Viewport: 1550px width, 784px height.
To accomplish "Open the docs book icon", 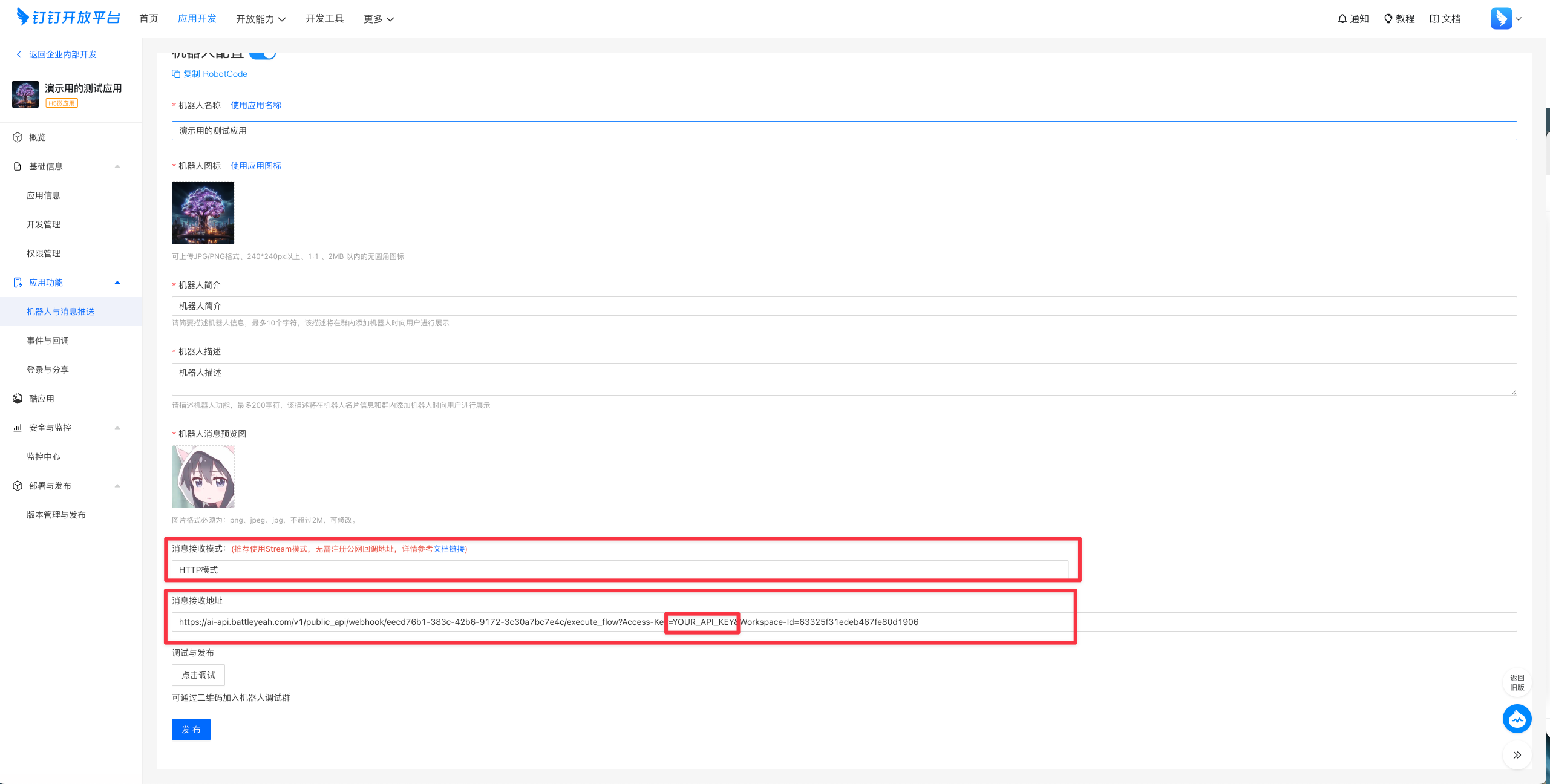I will 1434,19.
